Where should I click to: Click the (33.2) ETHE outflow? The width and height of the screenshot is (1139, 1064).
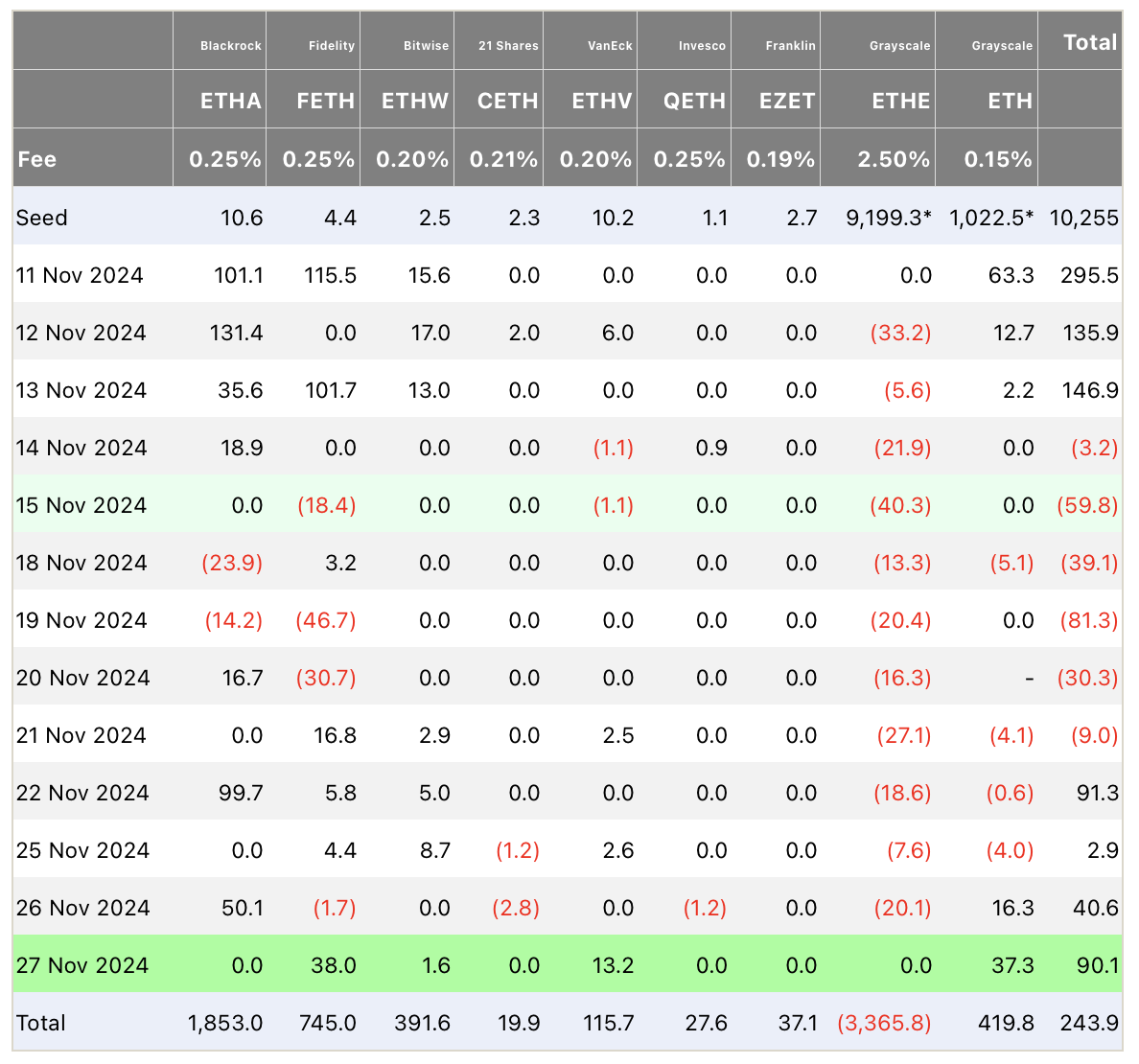900,333
